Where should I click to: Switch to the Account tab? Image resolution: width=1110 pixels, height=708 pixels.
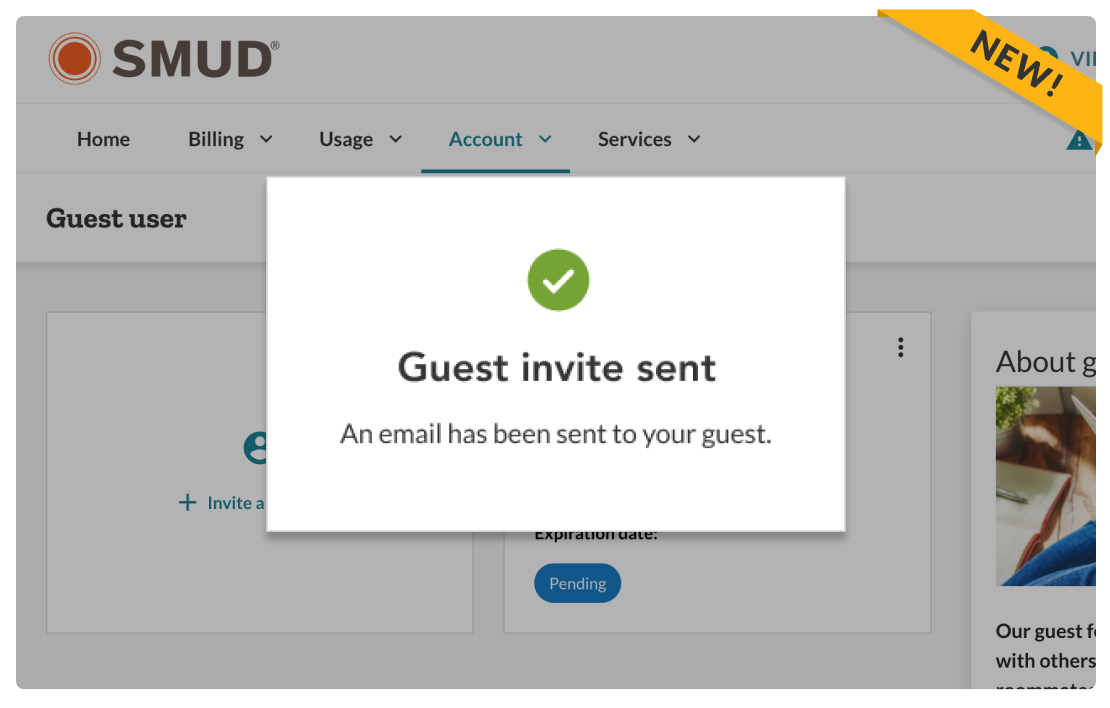click(x=486, y=139)
